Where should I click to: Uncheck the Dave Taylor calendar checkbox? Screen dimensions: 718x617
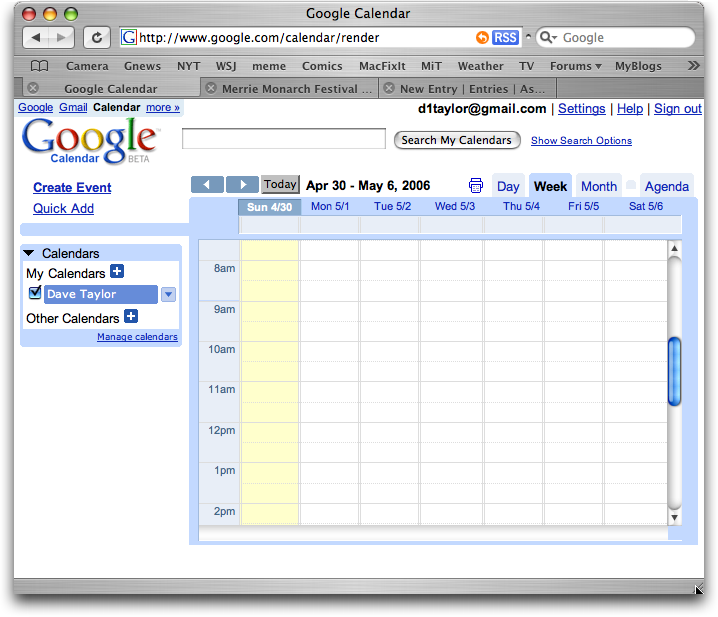[x=35, y=293]
